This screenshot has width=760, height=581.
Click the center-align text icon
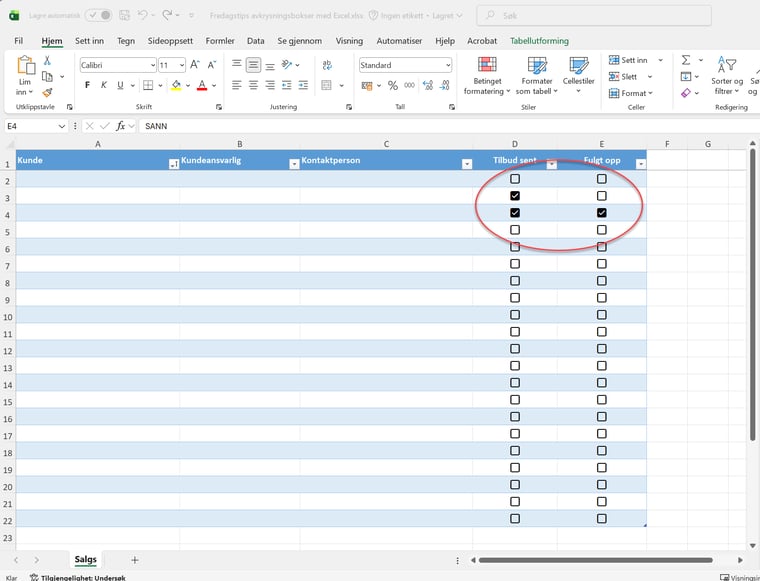point(253,85)
